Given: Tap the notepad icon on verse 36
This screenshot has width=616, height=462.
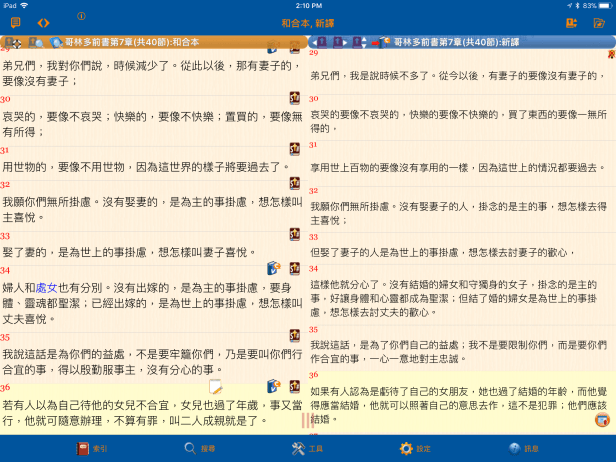Looking at the screenshot, I should tap(215, 387).
